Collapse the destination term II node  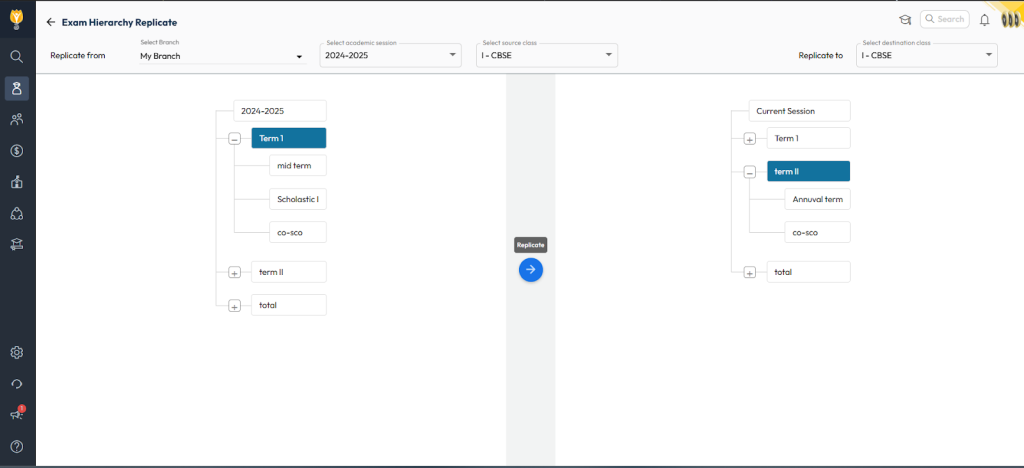(x=749, y=173)
